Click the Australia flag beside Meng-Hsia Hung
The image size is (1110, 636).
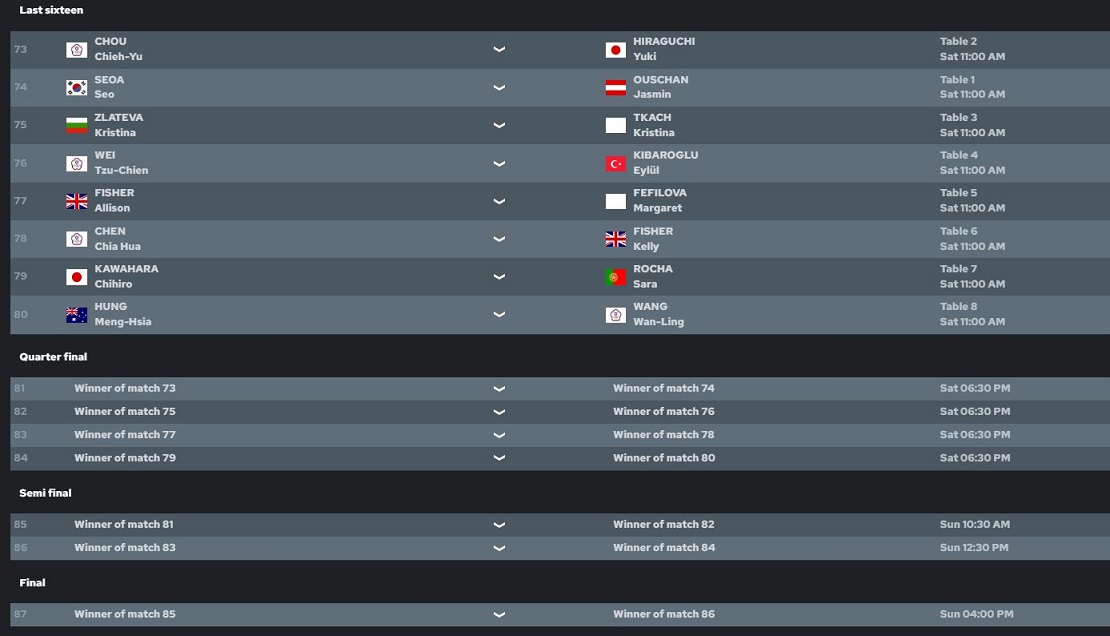pos(76,315)
